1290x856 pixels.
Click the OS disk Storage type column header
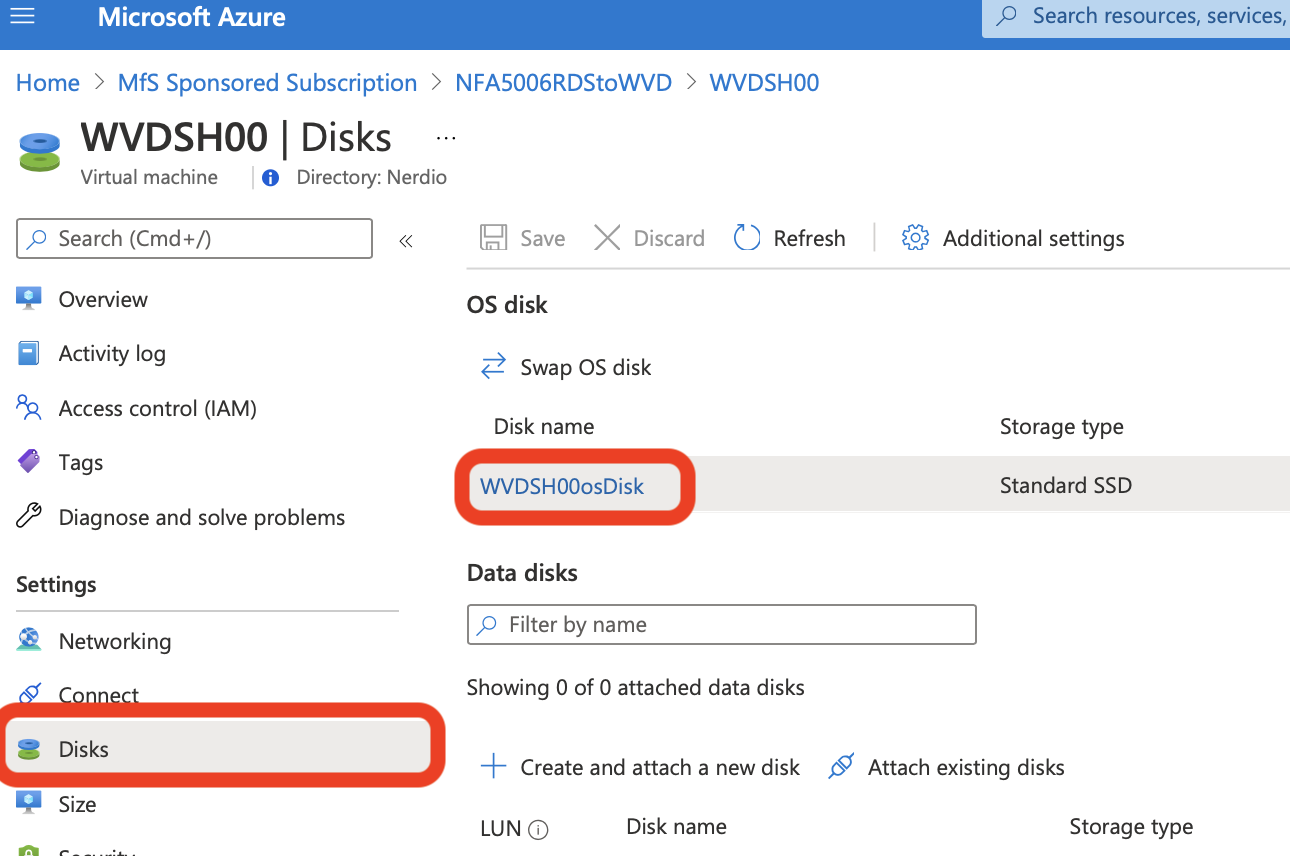[x=1062, y=427]
